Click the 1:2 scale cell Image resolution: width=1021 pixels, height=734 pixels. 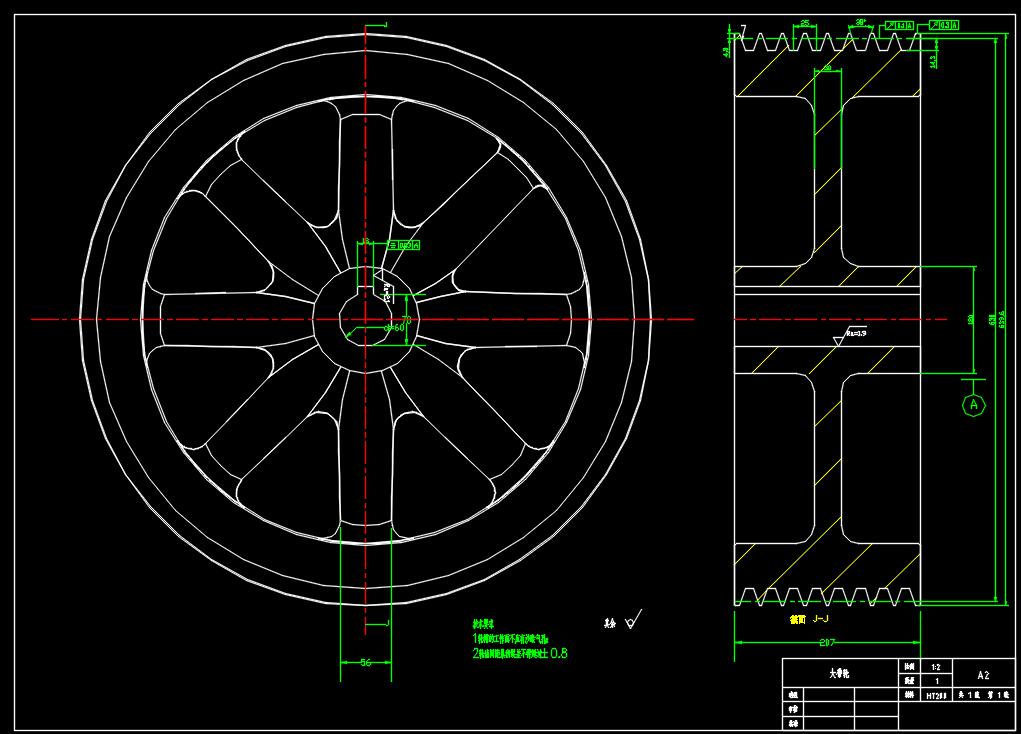click(x=936, y=668)
